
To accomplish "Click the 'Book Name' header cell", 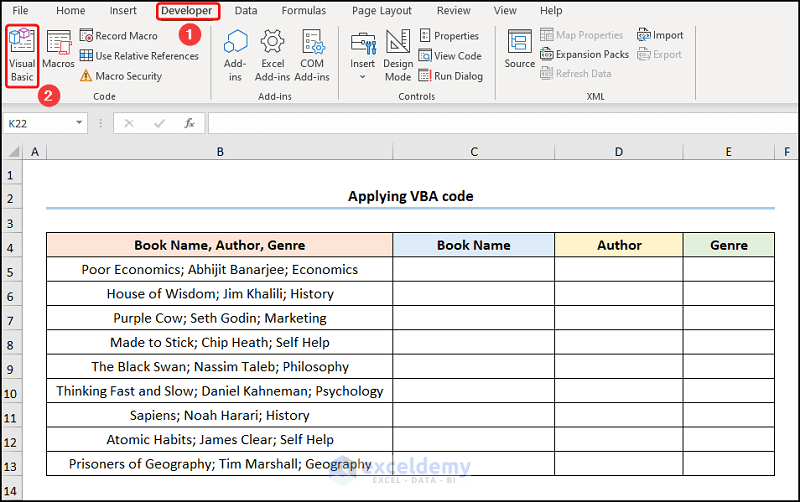I will pos(473,245).
